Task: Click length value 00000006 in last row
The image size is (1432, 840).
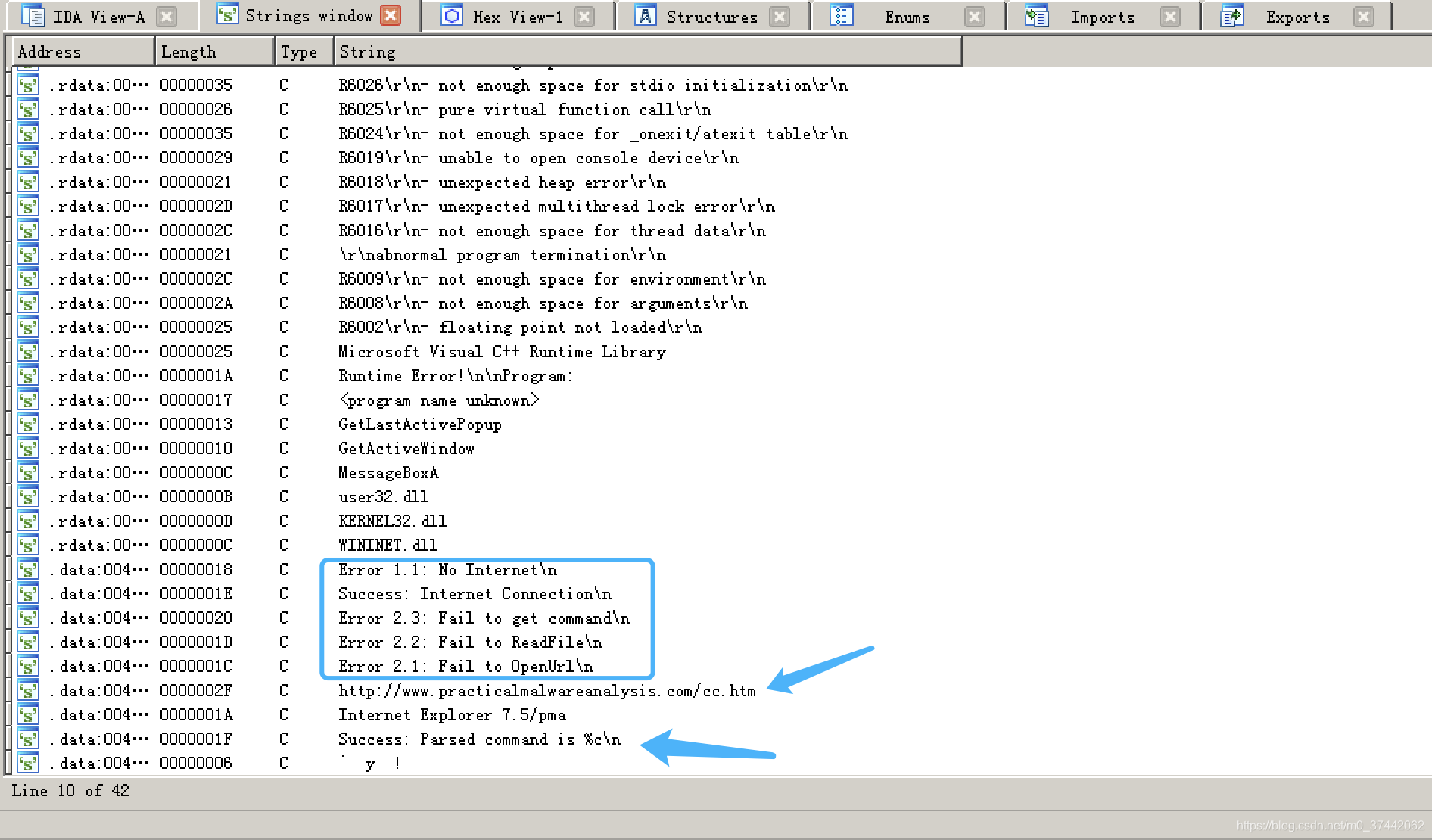Action: click(196, 764)
